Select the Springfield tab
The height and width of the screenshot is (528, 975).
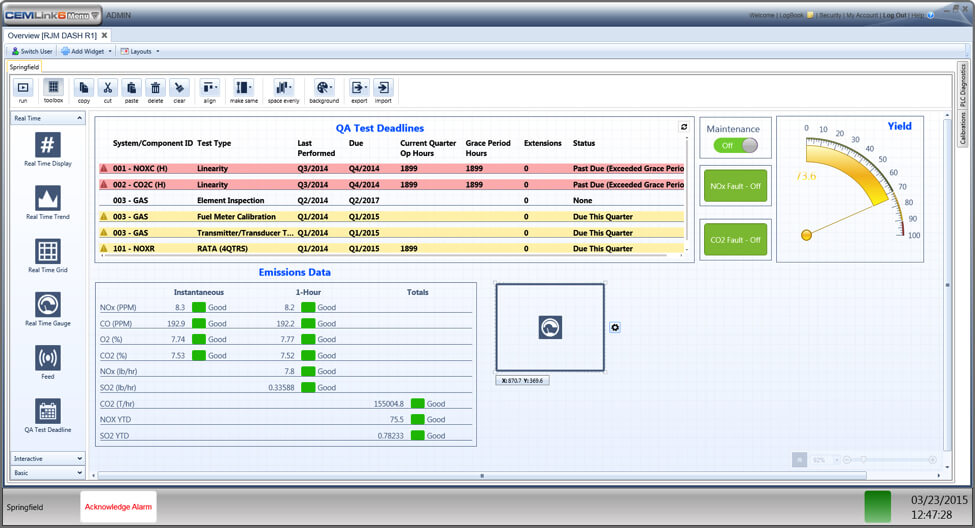pos(24,67)
